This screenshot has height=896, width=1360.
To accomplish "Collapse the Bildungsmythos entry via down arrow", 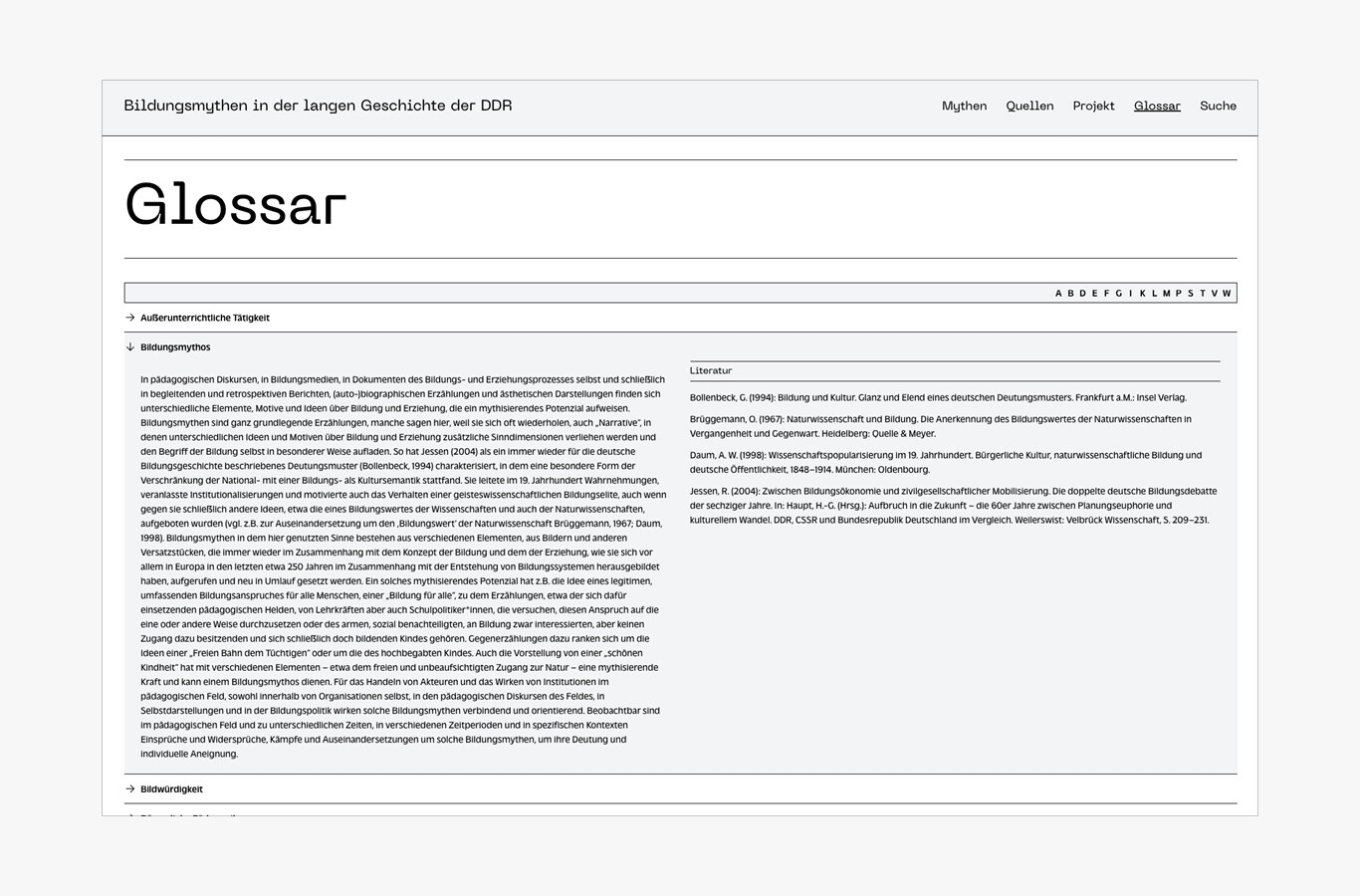I will pos(130,347).
